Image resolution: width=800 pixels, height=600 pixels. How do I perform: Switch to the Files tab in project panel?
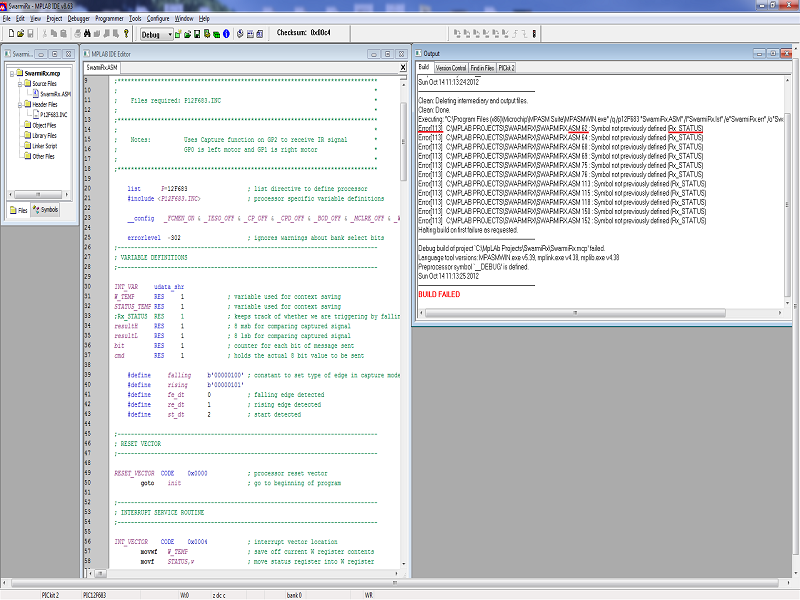19,210
